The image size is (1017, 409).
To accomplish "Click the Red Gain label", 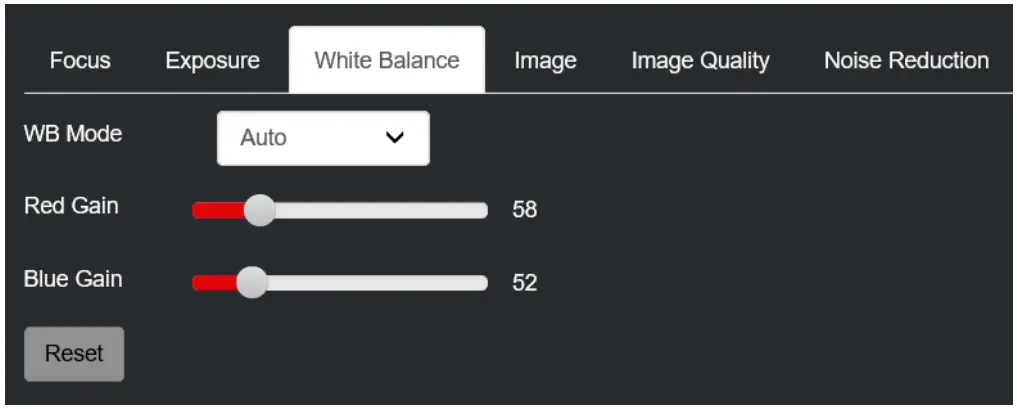I will coord(71,206).
